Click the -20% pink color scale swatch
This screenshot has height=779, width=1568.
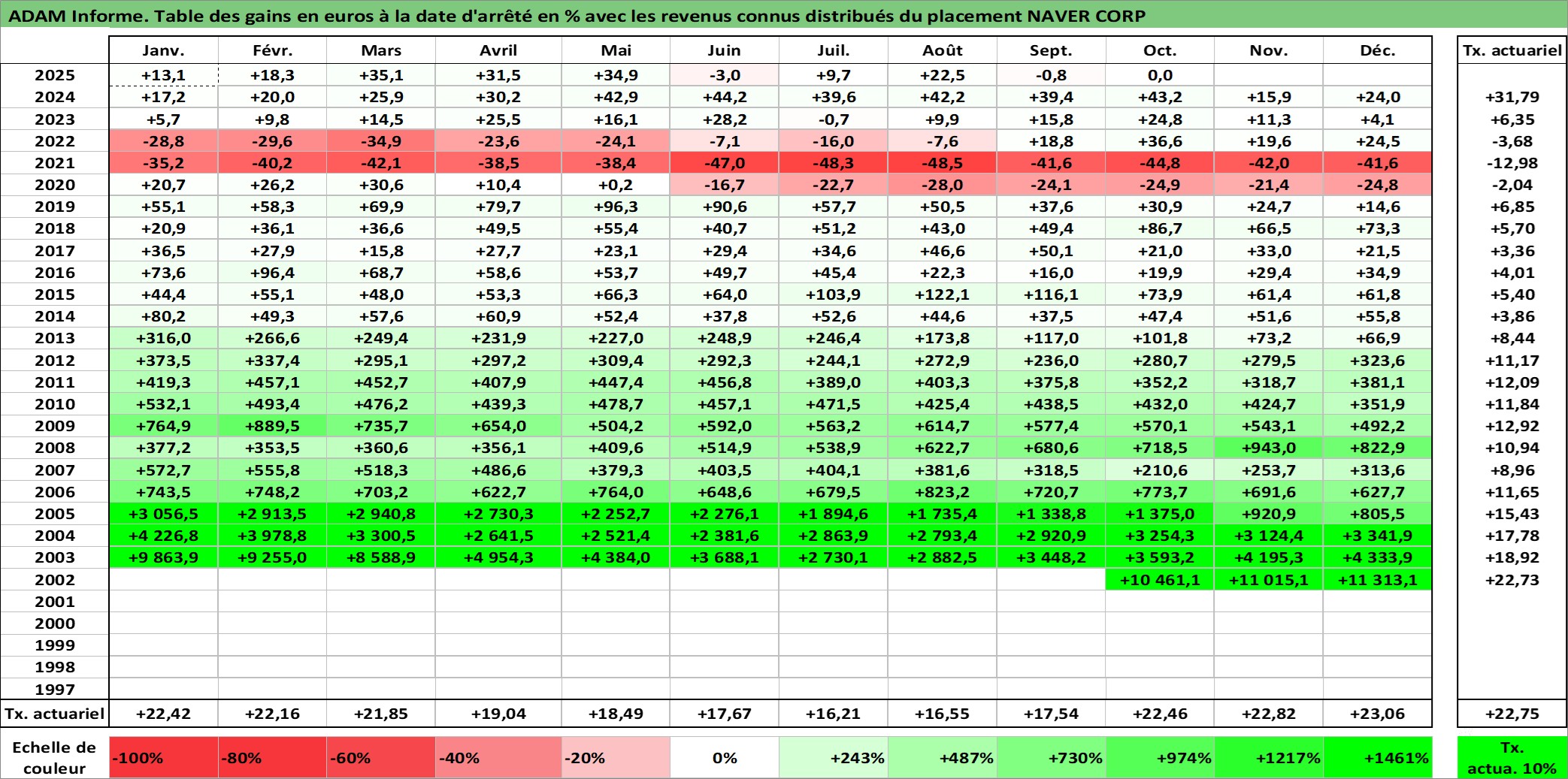pyautogui.click(x=616, y=757)
